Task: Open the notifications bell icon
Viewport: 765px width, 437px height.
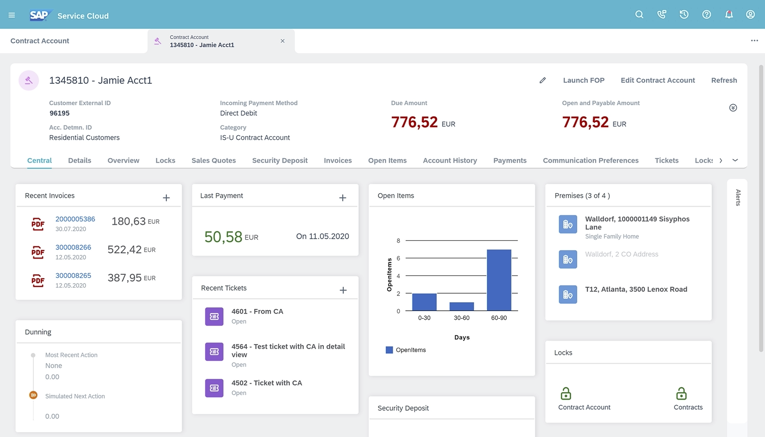Action: [x=728, y=15]
